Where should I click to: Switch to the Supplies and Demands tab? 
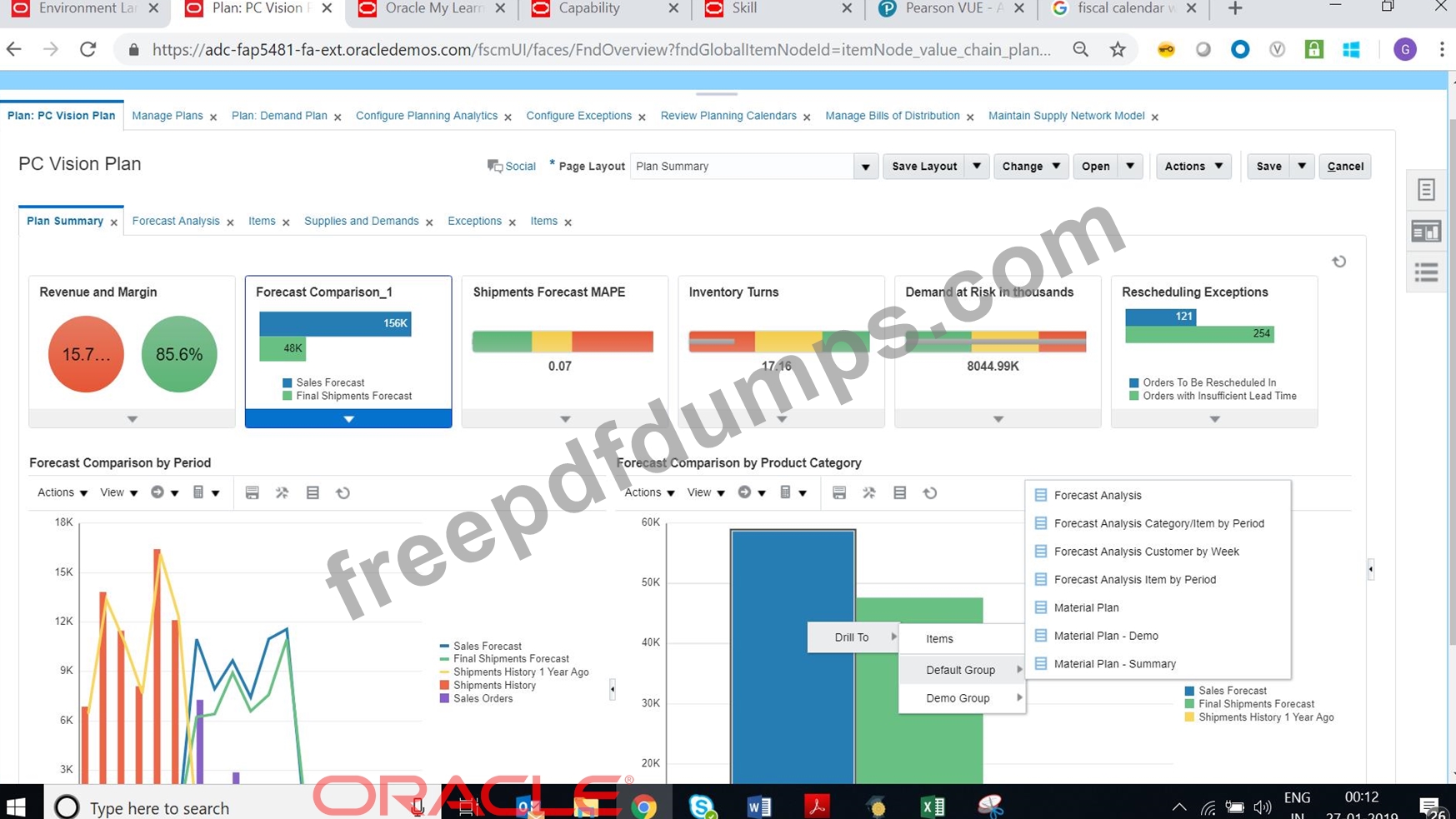361,221
